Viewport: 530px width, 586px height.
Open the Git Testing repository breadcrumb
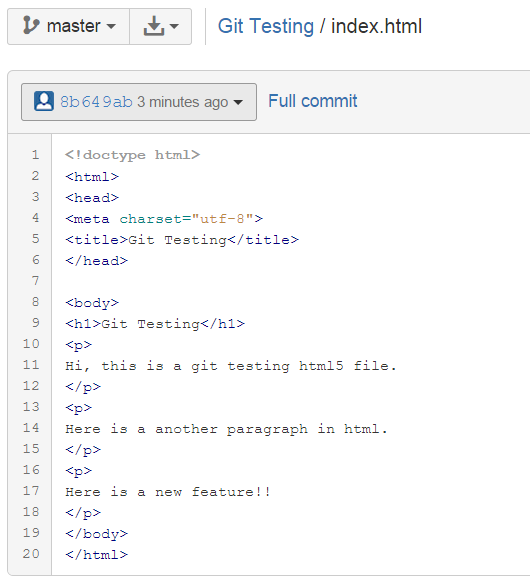coord(266,27)
